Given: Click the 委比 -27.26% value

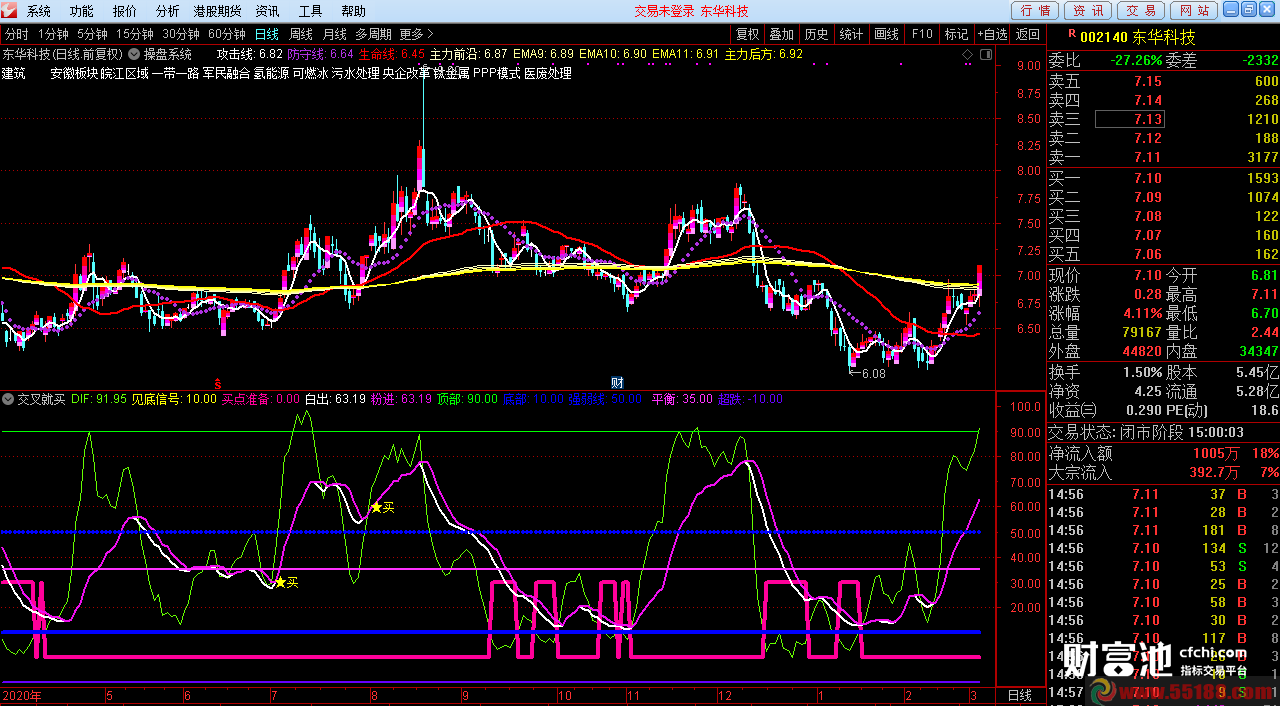Looking at the screenshot, I should 1135,60.
